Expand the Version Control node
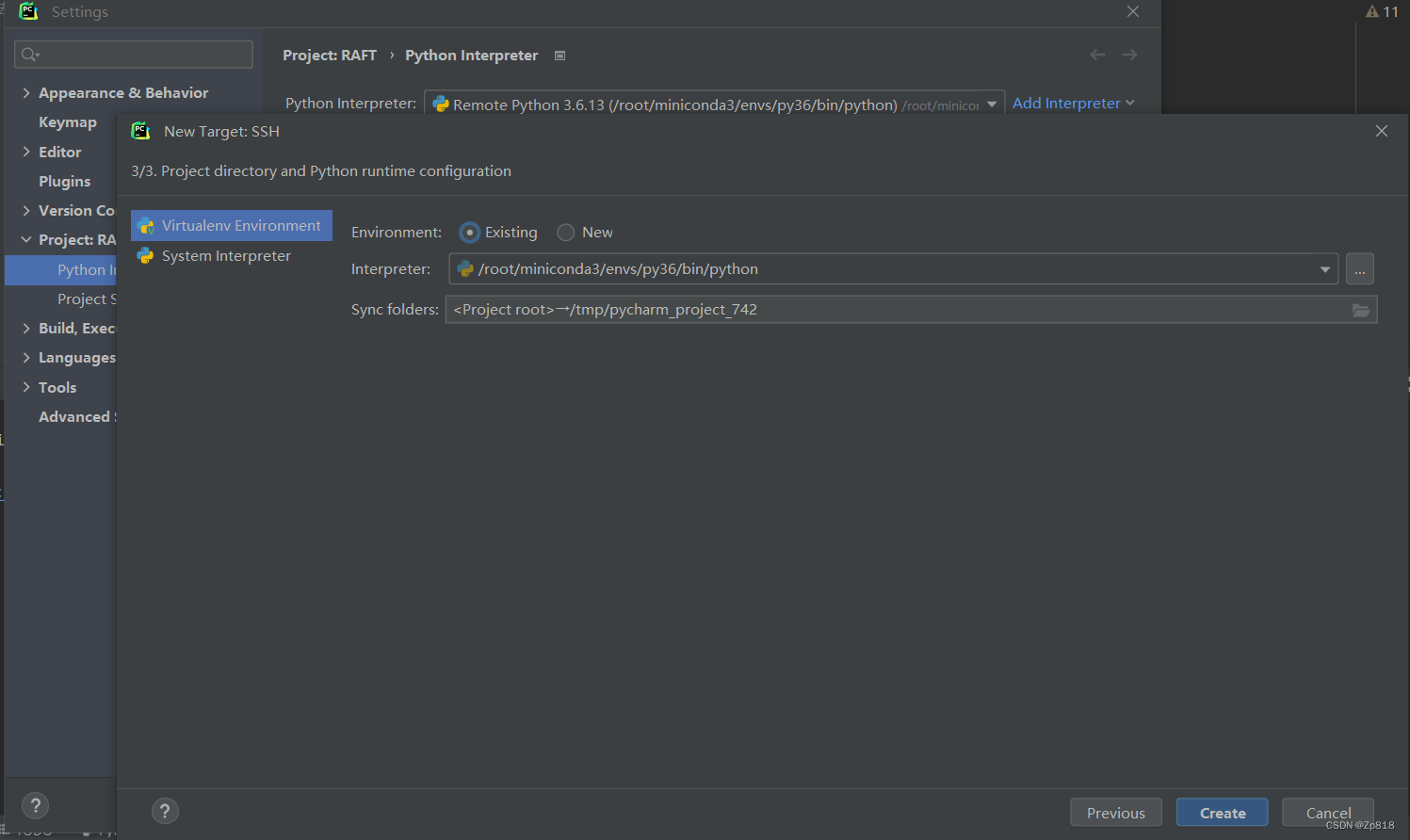The height and width of the screenshot is (840, 1410). 26,211
